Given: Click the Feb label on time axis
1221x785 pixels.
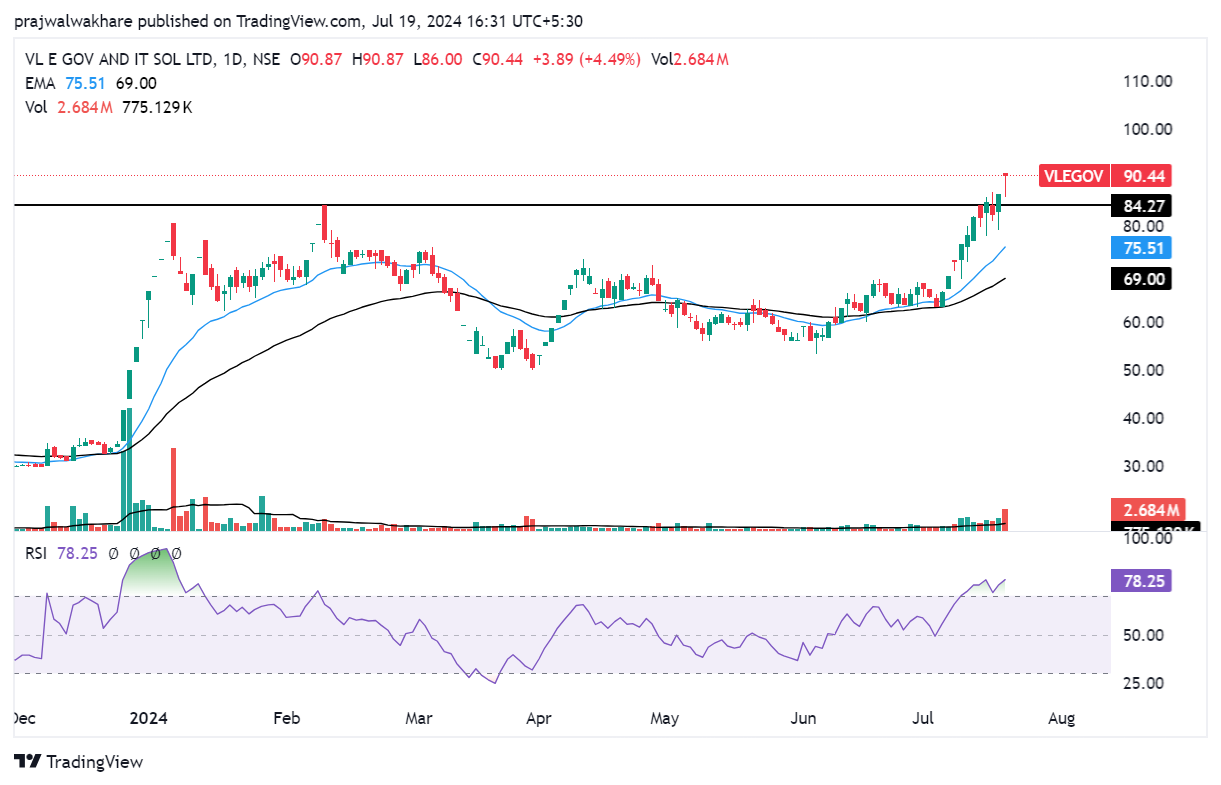Looking at the screenshot, I should click(x=287, y=718).
